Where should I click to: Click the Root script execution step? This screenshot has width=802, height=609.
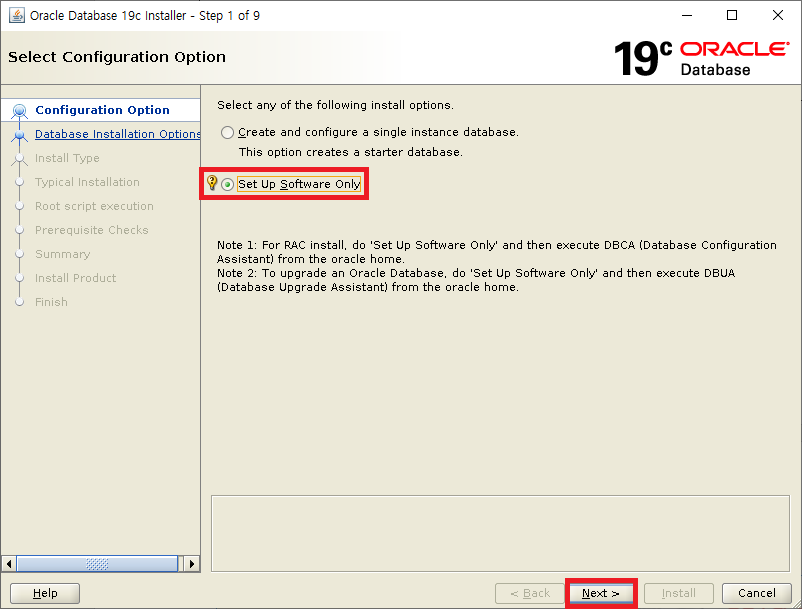pos(94,206)
